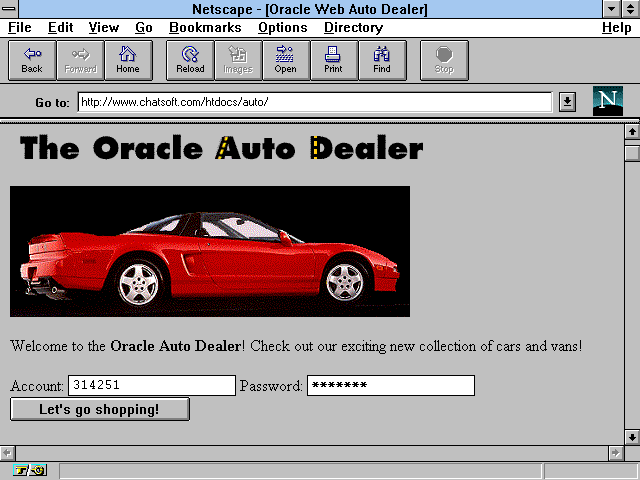Click the Open location toolbar icon
This screenshot has height=480, width=640.
(x=285, y=60)
